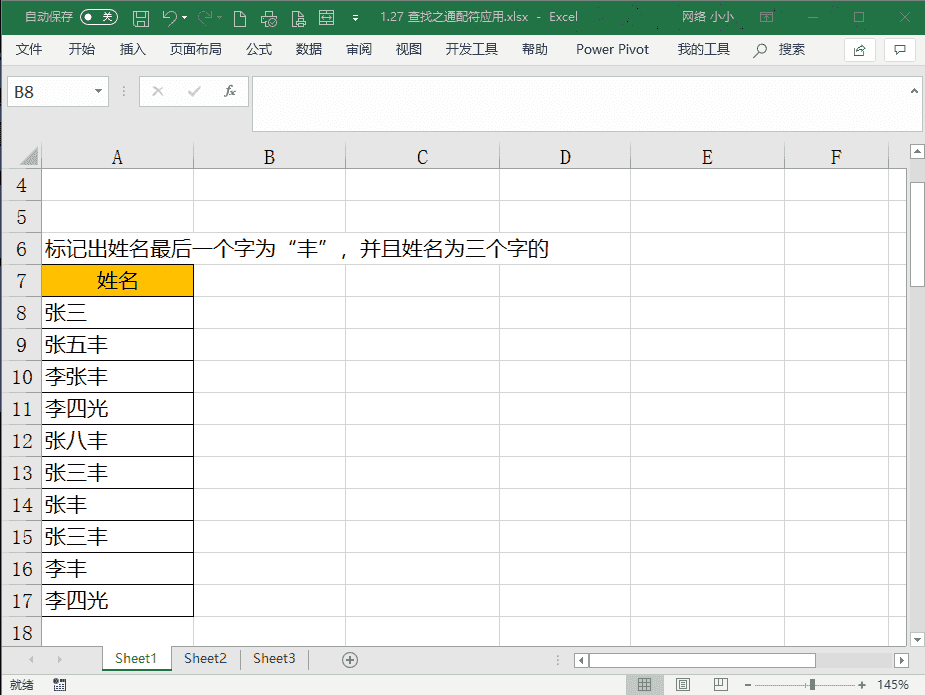Click the ribbon display options icon
This screenshot has width=925, height=695.
pyautogui.click(x=766, y=17)
